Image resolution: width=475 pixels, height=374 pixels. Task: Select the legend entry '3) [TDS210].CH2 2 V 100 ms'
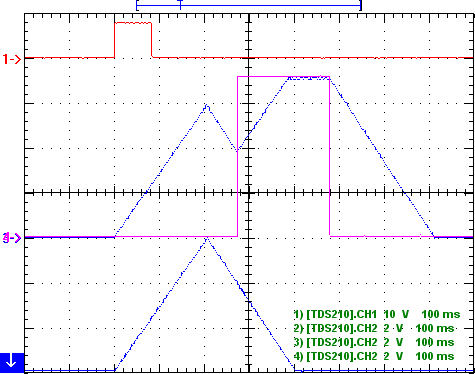[x=374, y=342]
